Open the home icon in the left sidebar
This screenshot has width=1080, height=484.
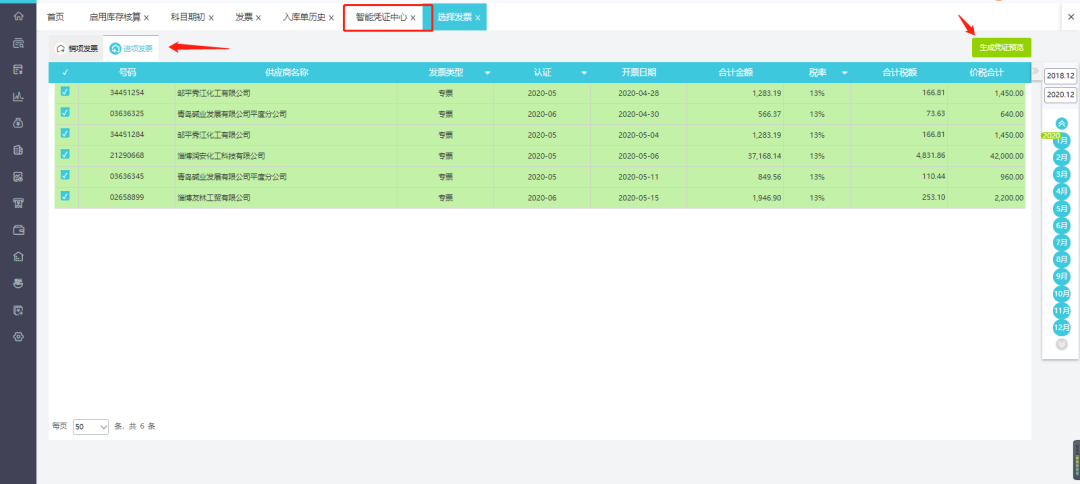tap(19, 16)
